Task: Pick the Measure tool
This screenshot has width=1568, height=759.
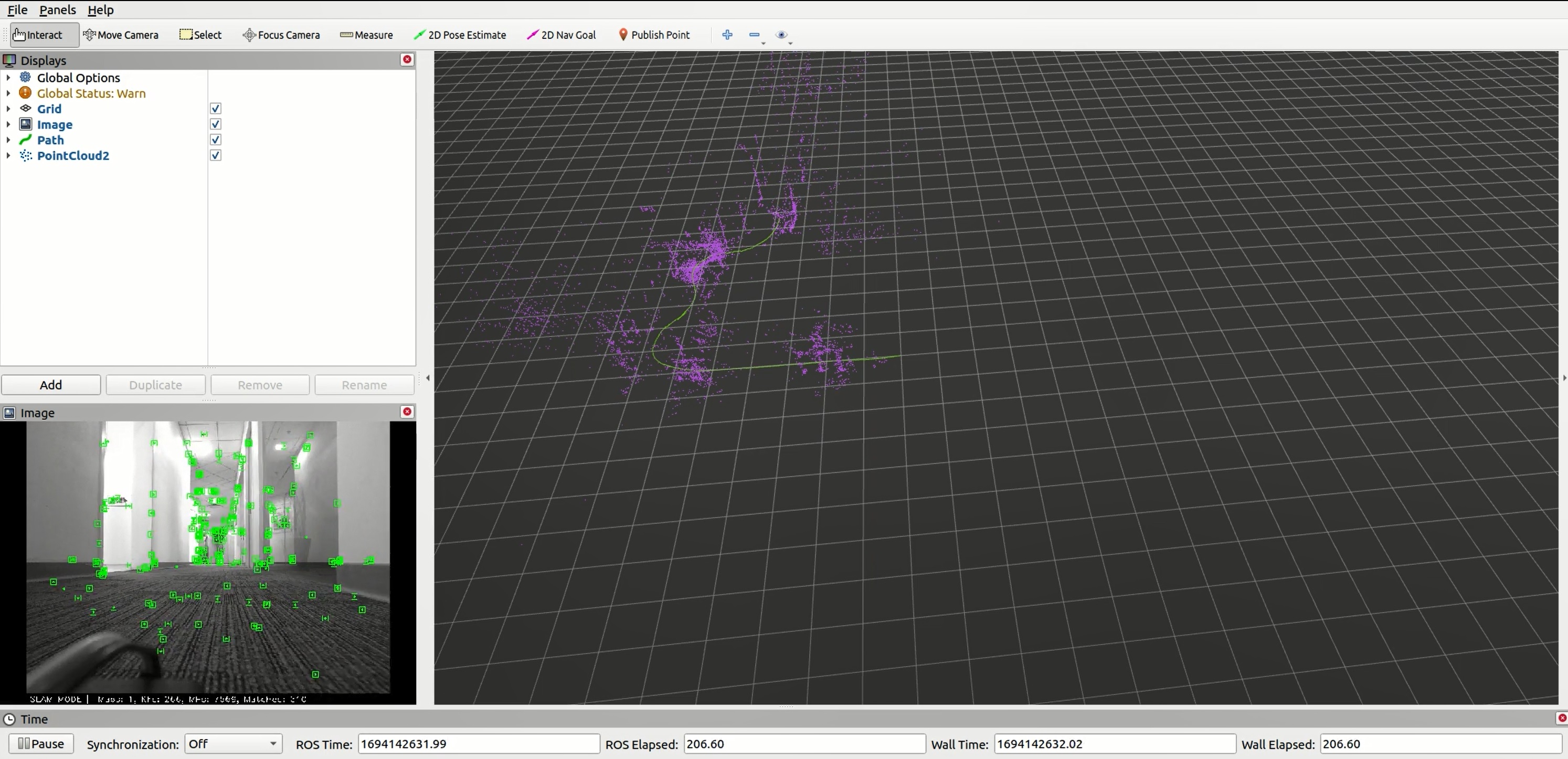Action: coord(366,35)
